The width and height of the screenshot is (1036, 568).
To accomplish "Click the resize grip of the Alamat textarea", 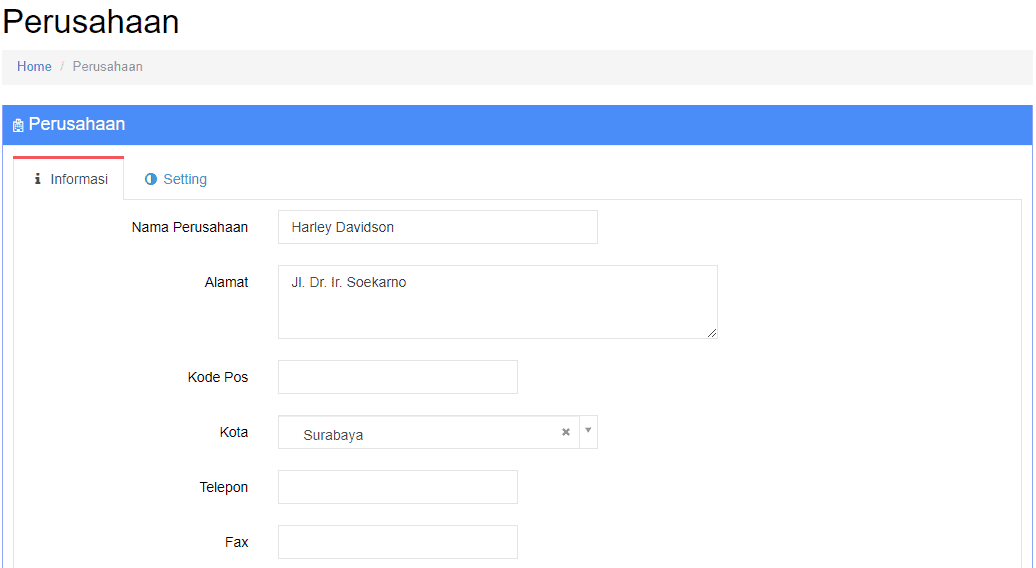I will 712,333.
